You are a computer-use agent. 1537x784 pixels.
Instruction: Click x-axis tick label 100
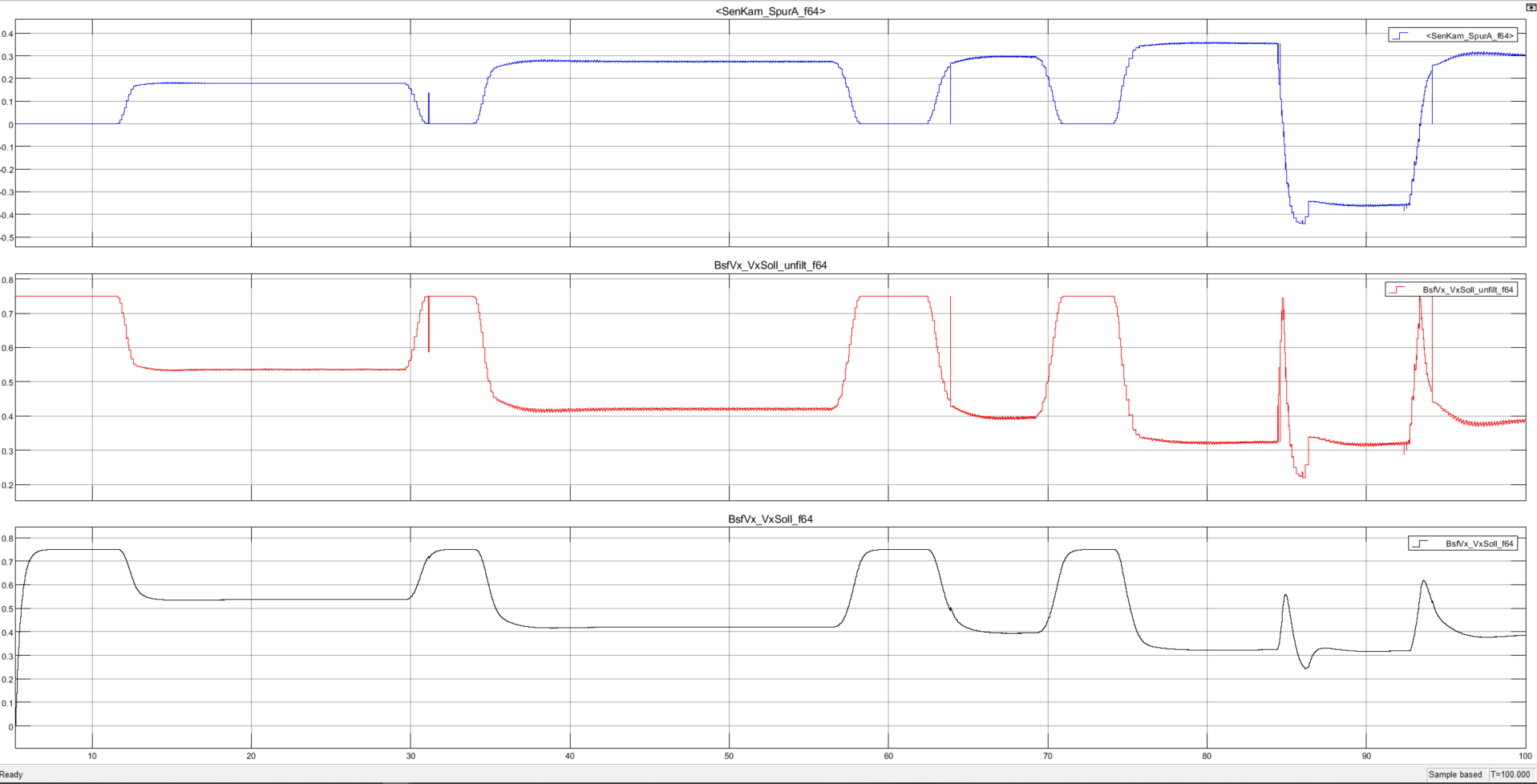click(x=1524, y=756)
